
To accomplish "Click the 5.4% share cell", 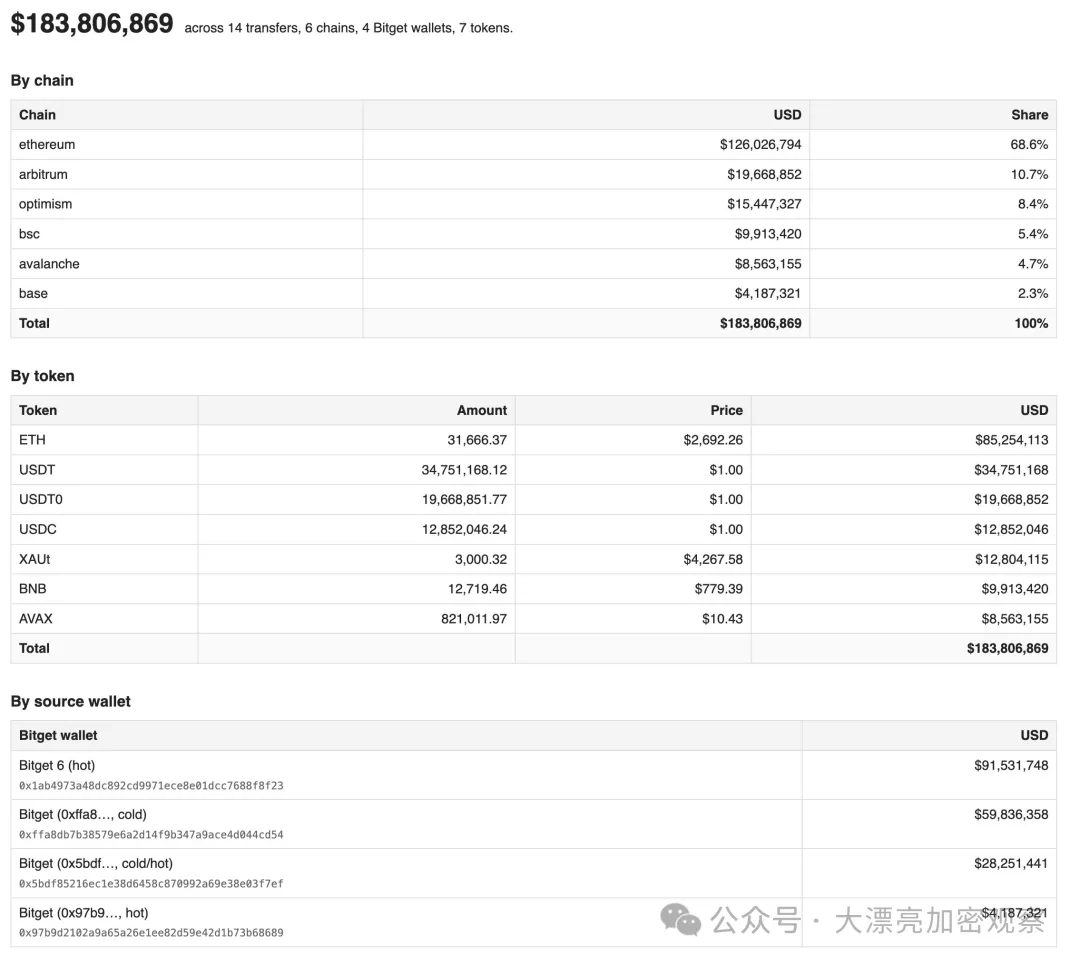I will [x=1032, y=234].
